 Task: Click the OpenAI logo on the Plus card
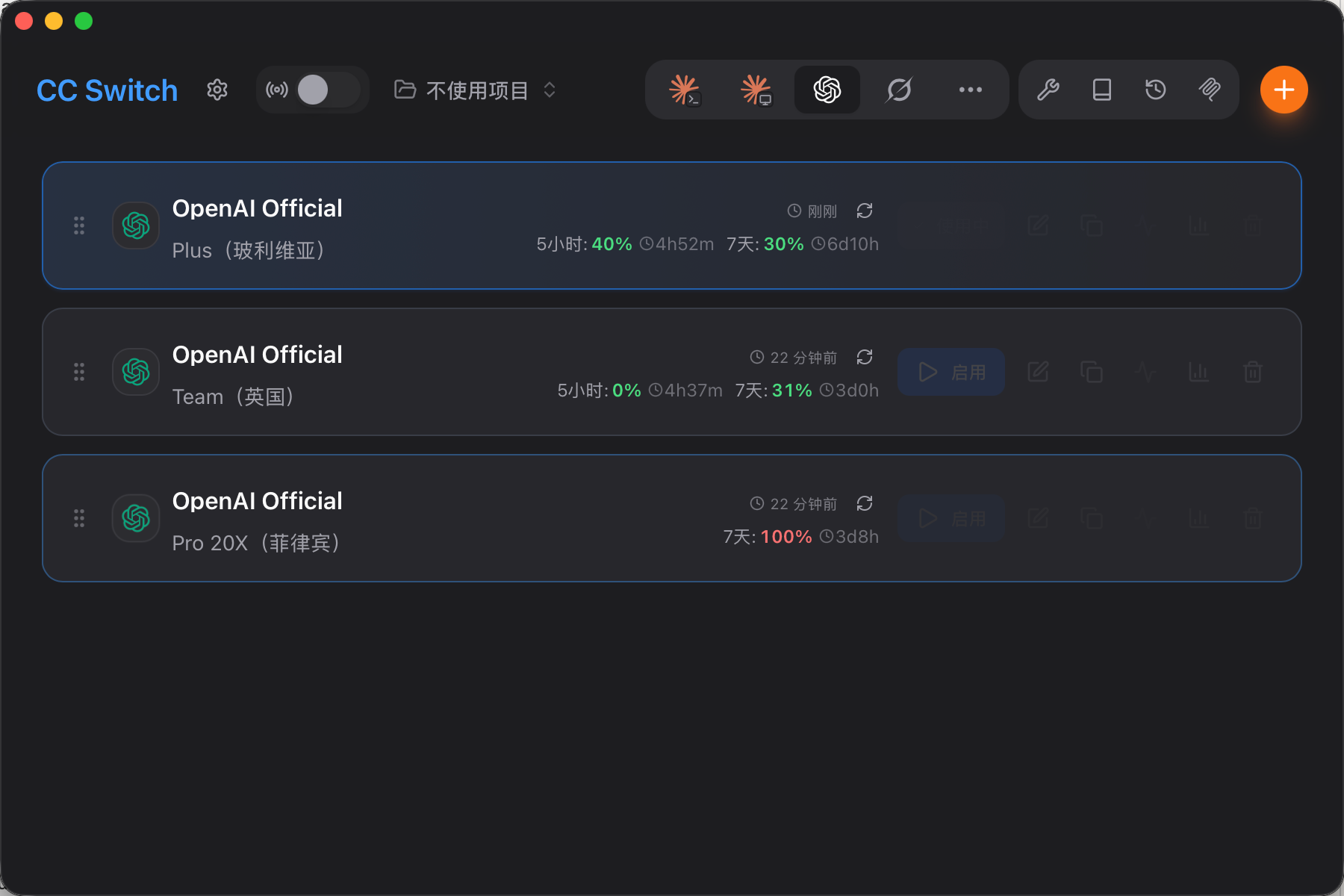tap(136, 225)
